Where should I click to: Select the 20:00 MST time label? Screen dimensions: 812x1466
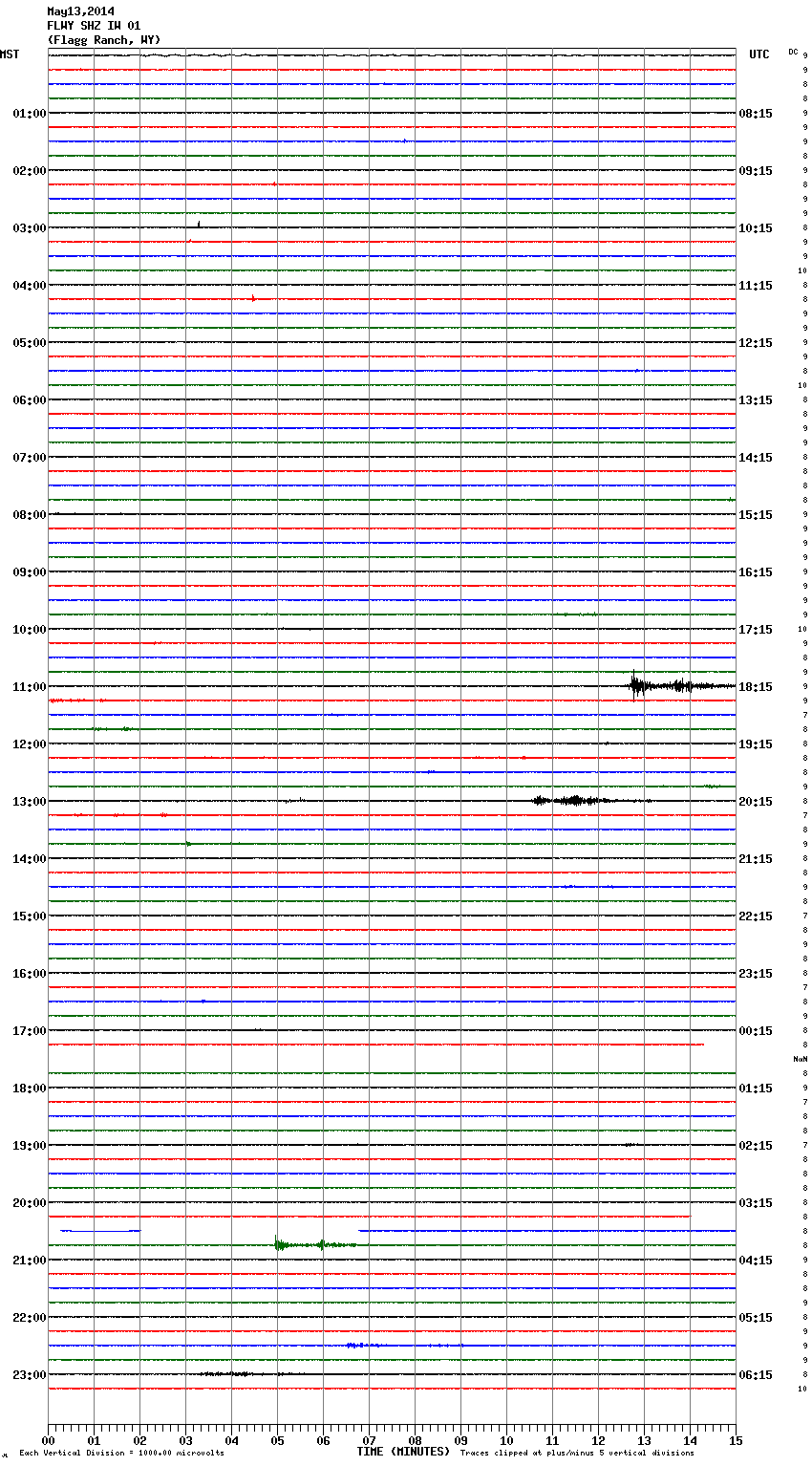click(x=30, y=1203)
